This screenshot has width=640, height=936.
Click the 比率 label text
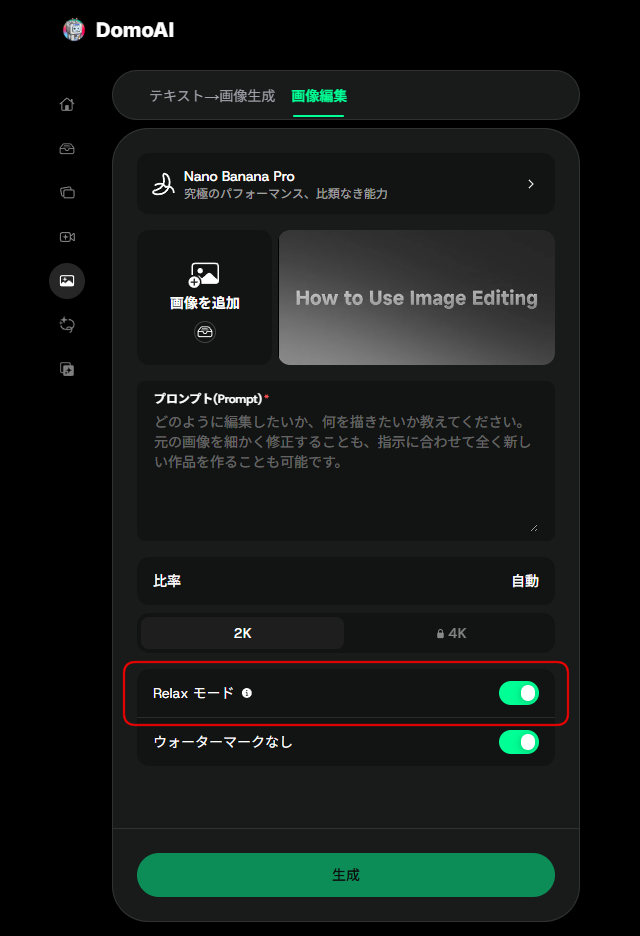point(167,581)
